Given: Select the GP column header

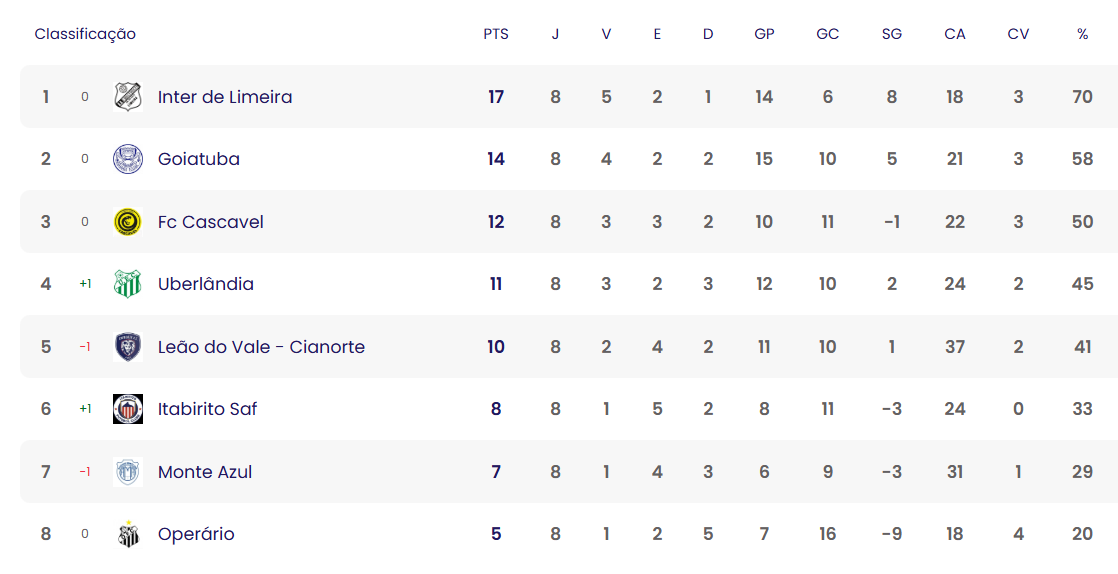Looking at the screenshot, I should pyautogui.click(x=764, y=34).
